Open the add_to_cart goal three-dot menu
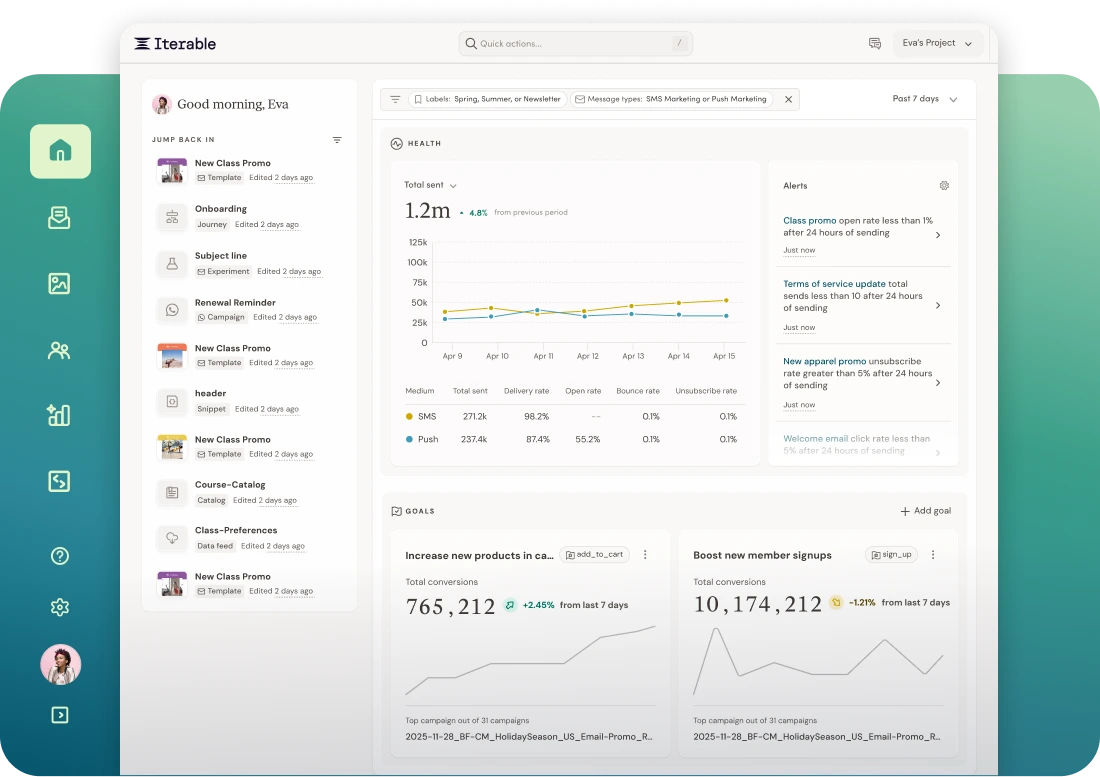Viewport: 1100px width, 777px height. [x=645, y=555]
